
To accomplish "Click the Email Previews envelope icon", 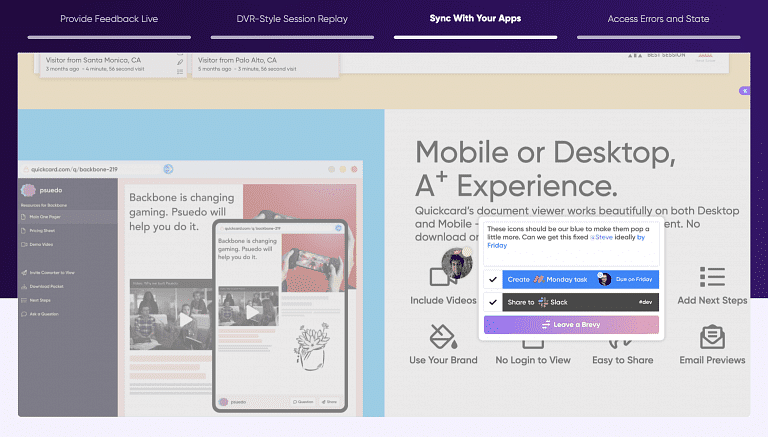I will click(x=712, y=337).
